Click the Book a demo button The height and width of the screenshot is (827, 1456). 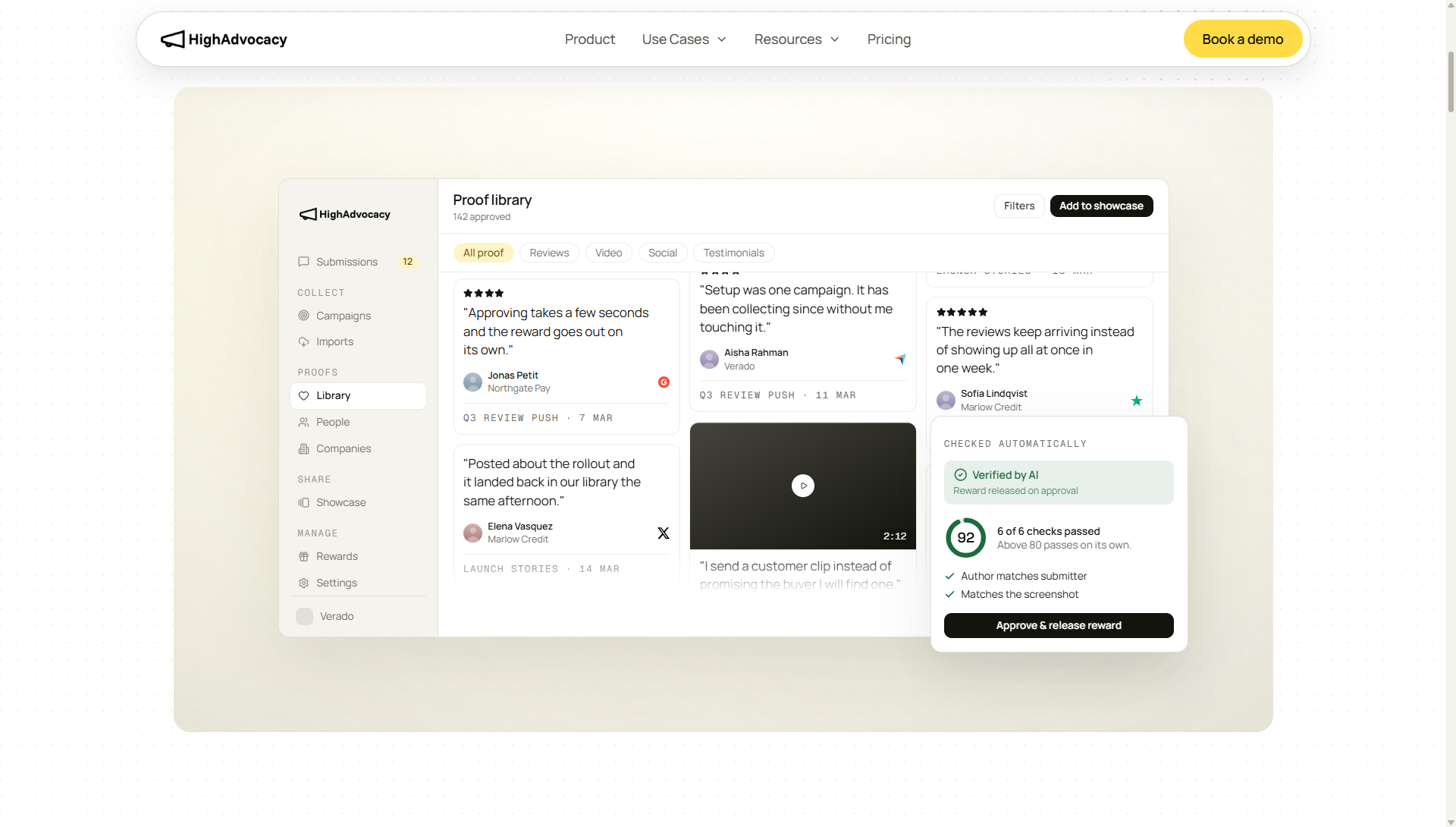pos(1242,39)
